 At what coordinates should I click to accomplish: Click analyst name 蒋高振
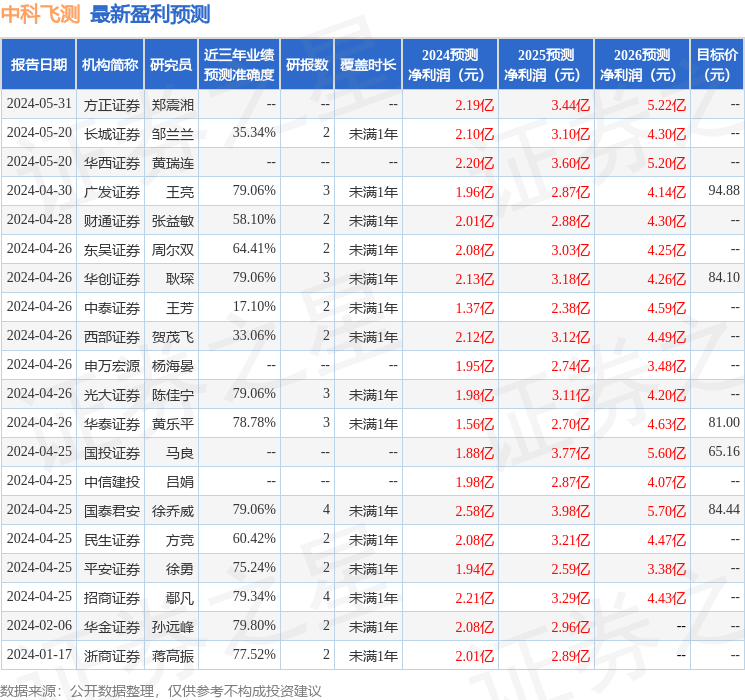click(x=172, y=656)
